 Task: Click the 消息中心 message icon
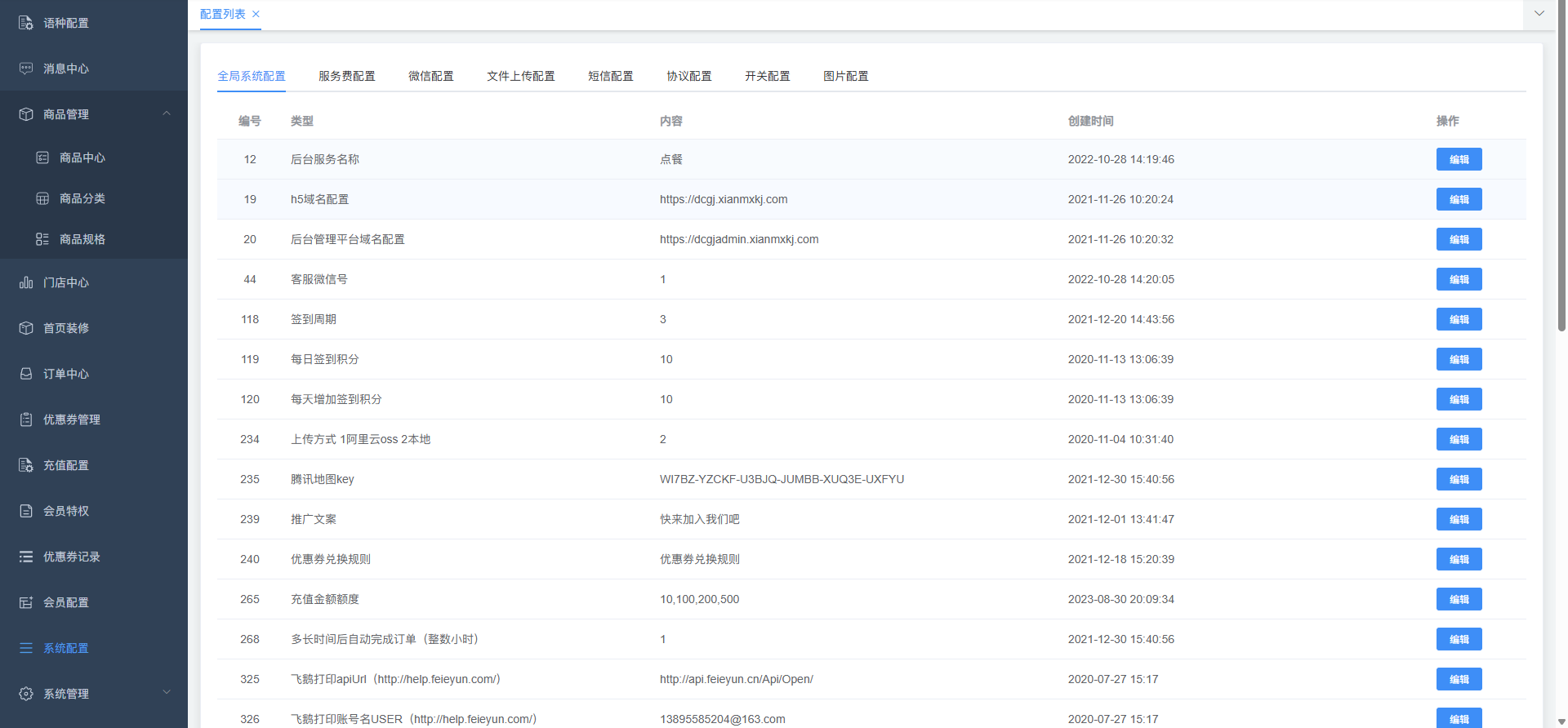click(x=26, y=69)
